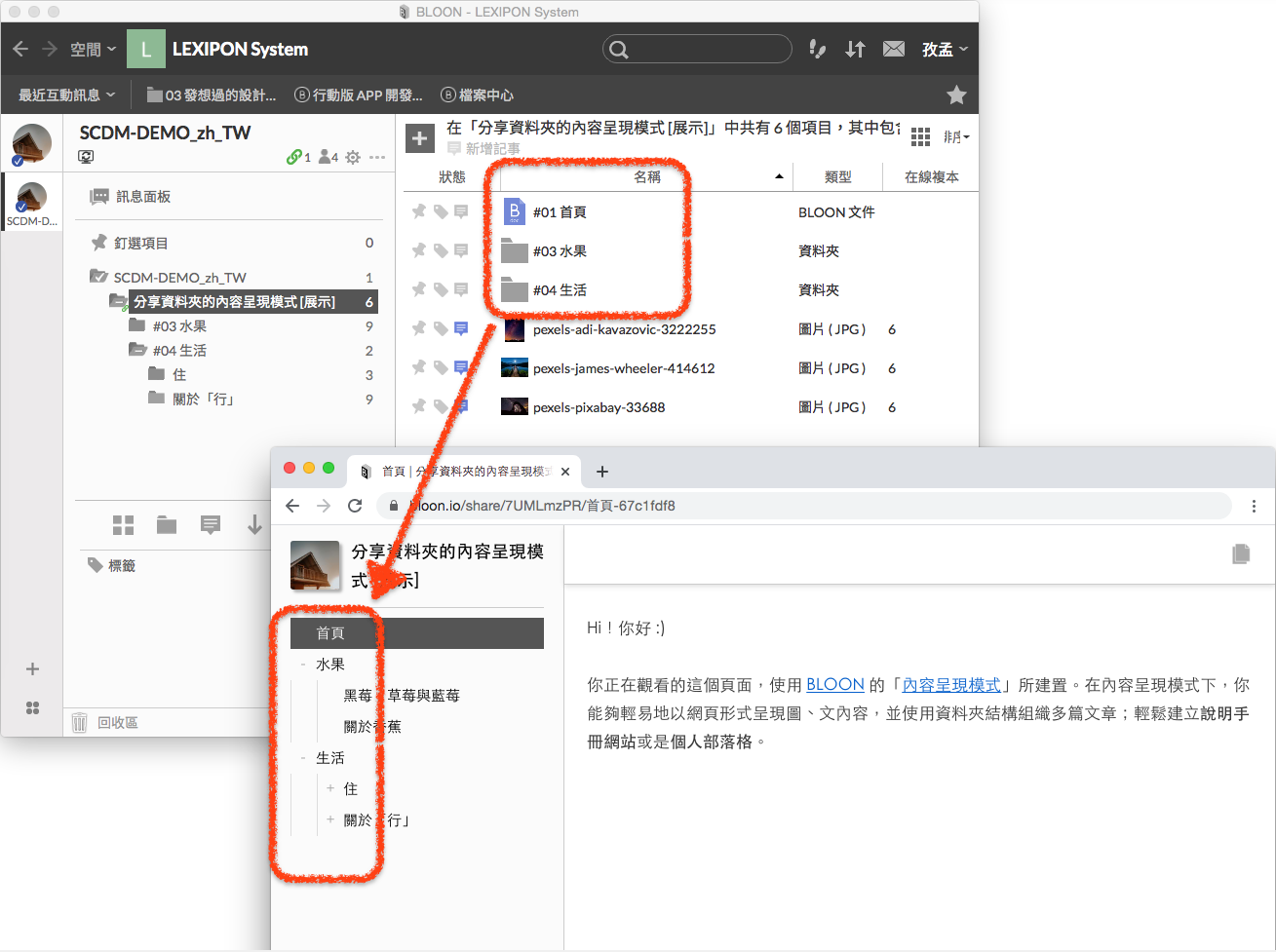Click the download arrow in bottom toolbar

[x=254, y=525]
